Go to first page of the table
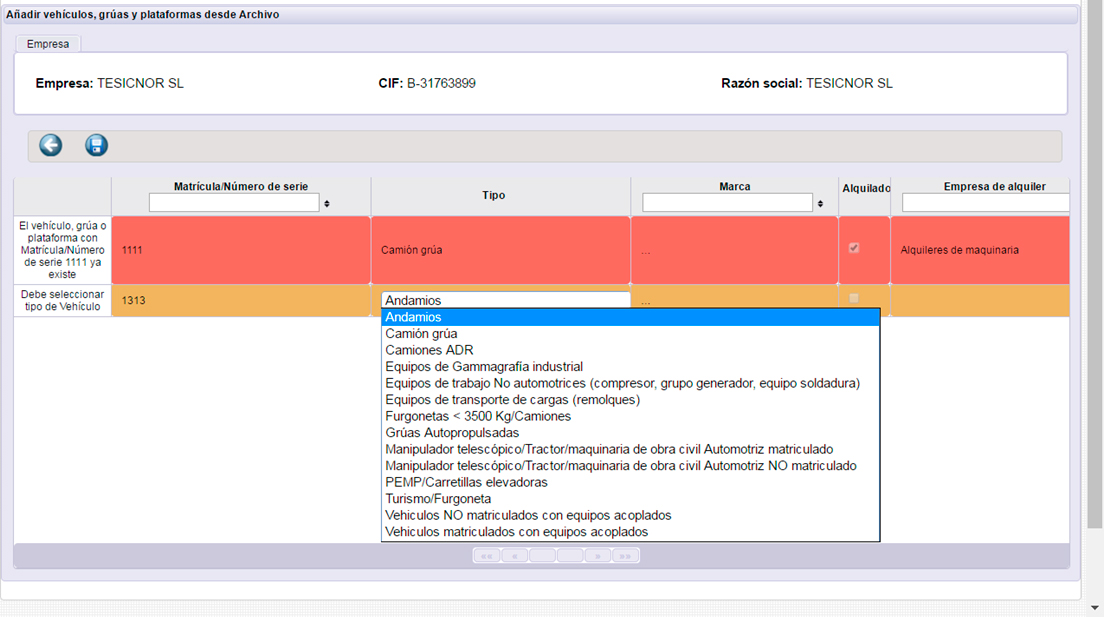Screen dimensions: 1104x617 click(x=487, y=556)
